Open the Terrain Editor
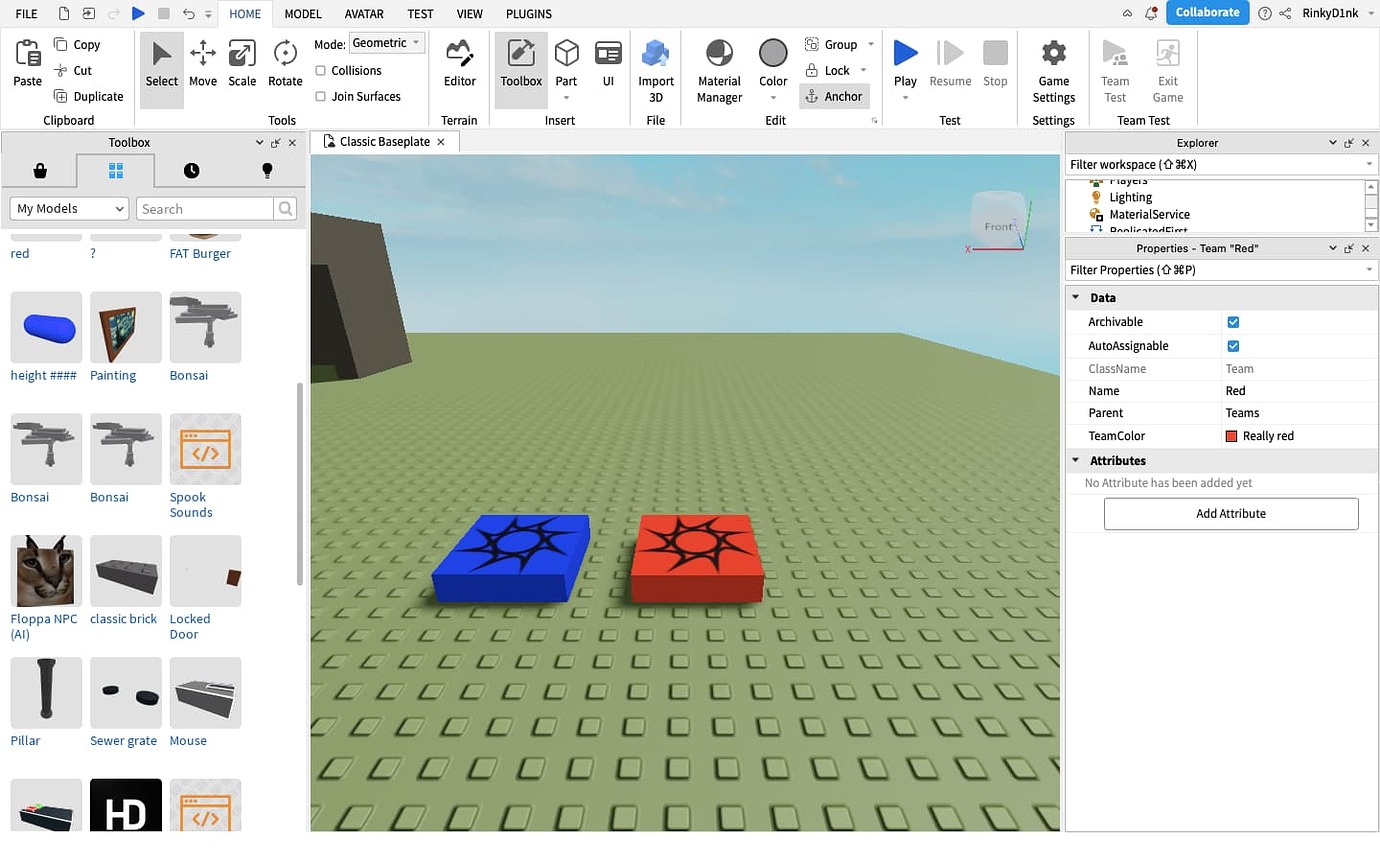The height and width of the screenshot is (862, 1380). [459, 63]
